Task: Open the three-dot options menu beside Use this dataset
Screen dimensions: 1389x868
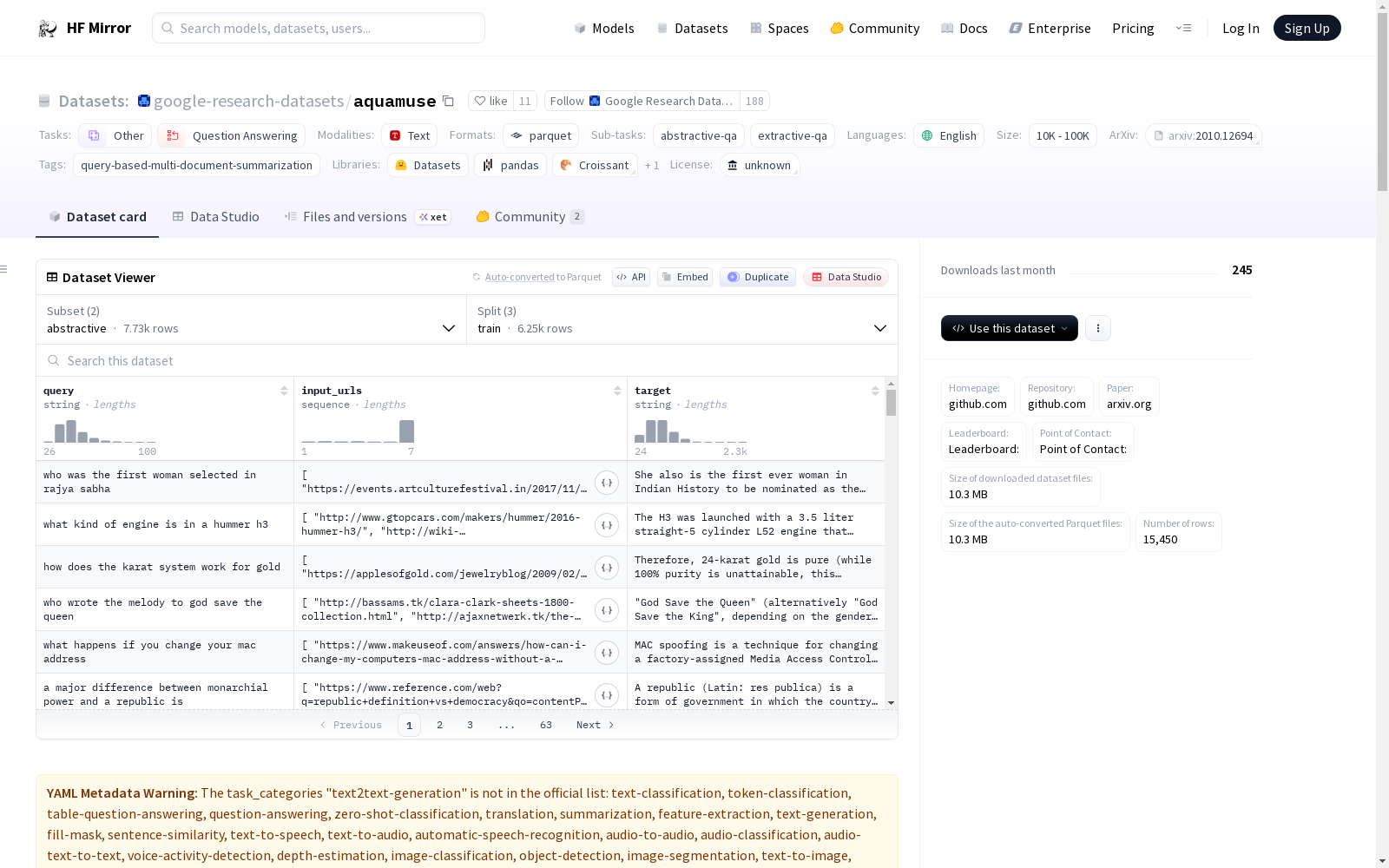Action: point(1098,328)
